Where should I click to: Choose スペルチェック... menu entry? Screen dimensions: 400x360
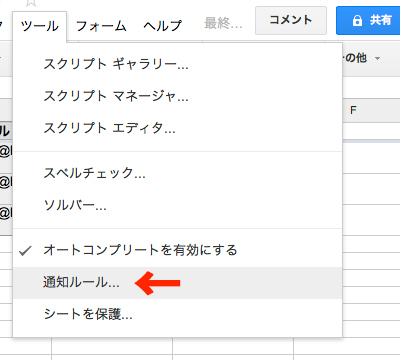point(177,173)
